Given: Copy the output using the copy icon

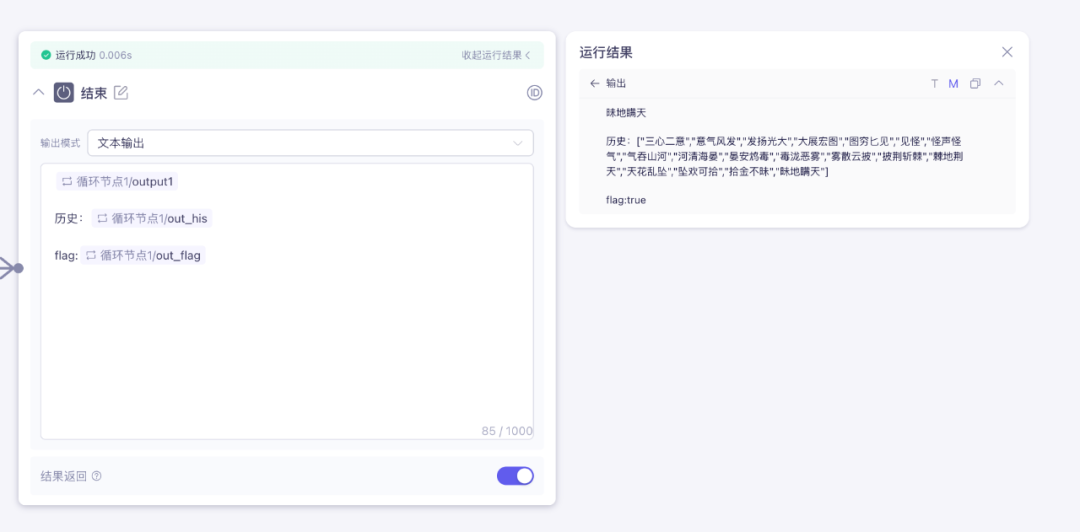Looking at the screenshot, I should point(975,83).
